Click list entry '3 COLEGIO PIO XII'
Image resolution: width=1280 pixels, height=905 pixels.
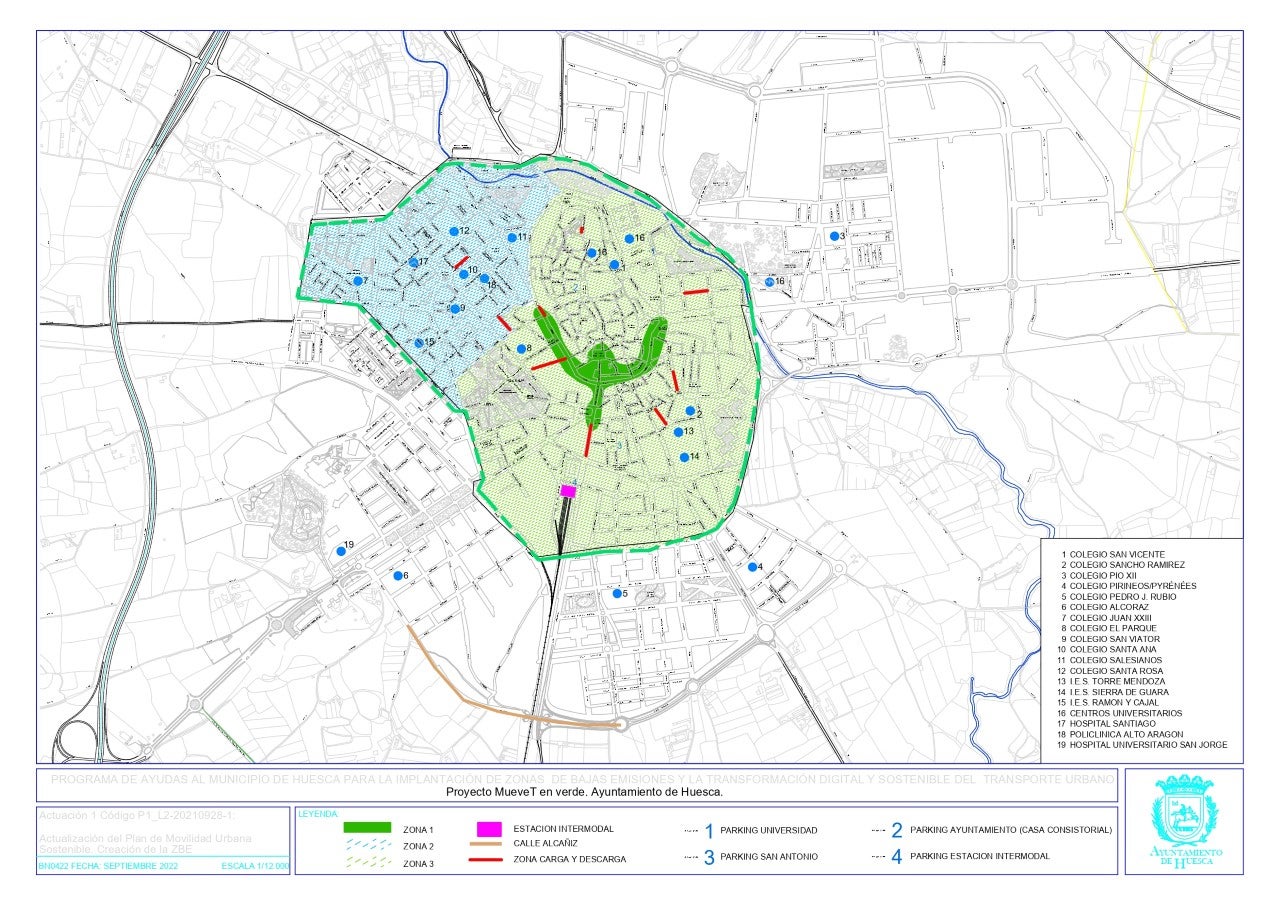click(1099, 575)
